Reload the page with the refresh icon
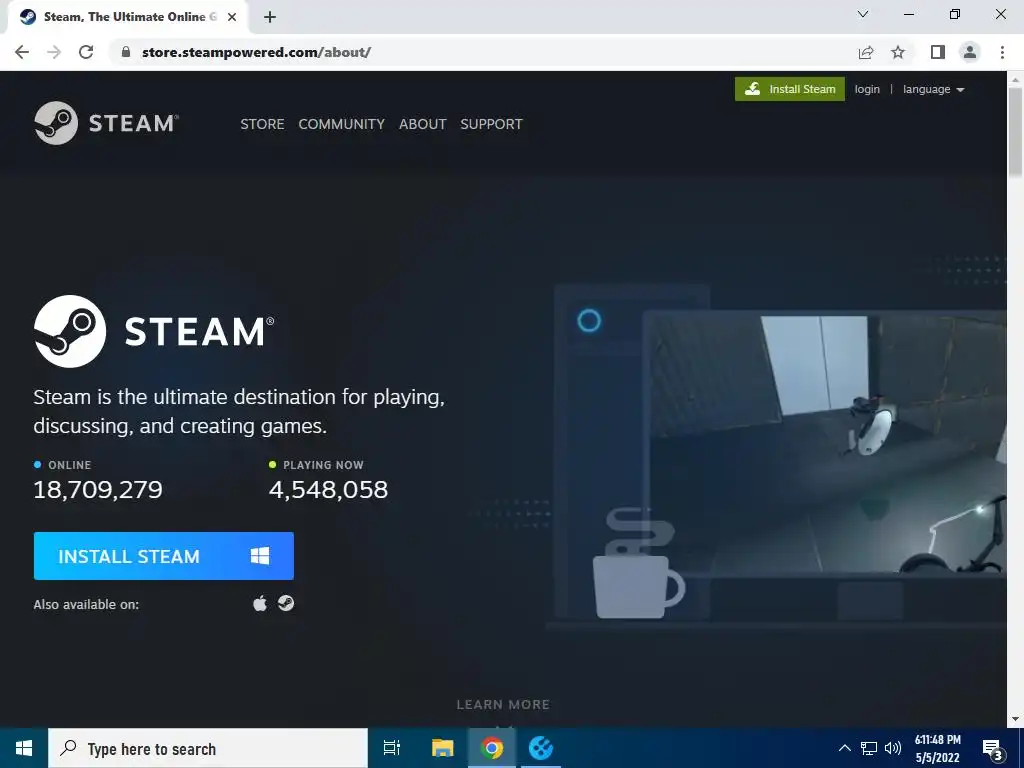 click(x=86, y=52)
